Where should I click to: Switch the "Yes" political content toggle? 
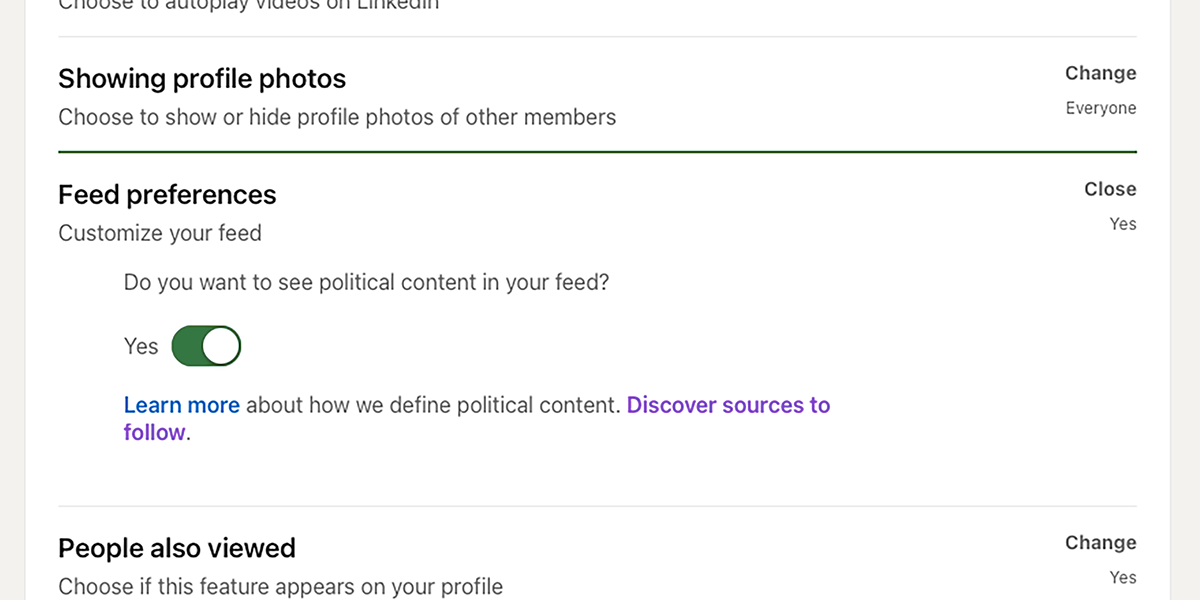[x=206, y=345]
